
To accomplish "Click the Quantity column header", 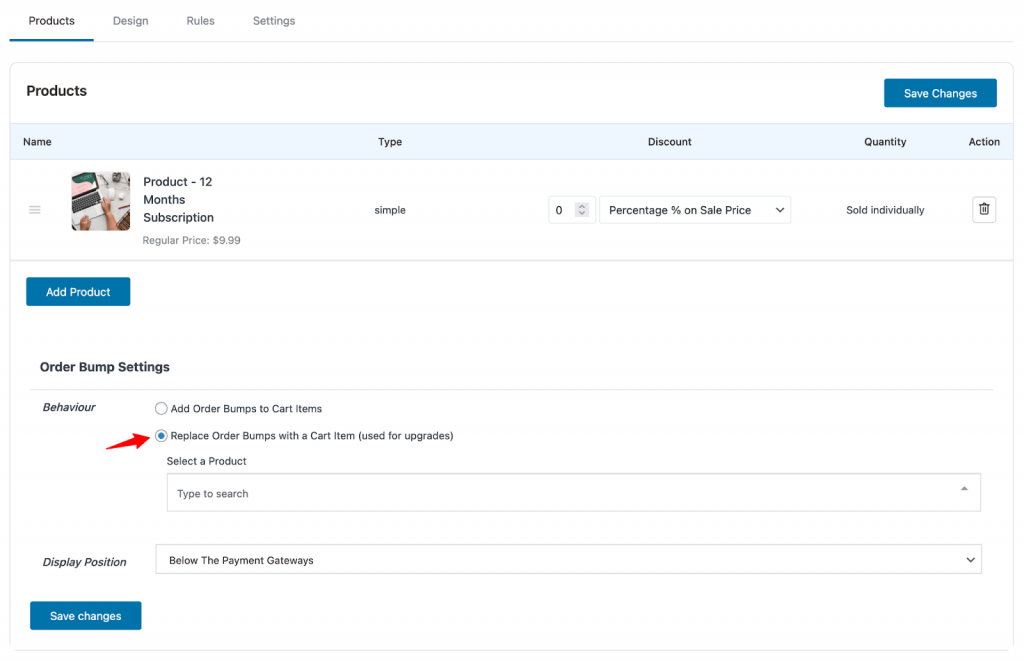I will pyautogui.click(x=885, y=142).
